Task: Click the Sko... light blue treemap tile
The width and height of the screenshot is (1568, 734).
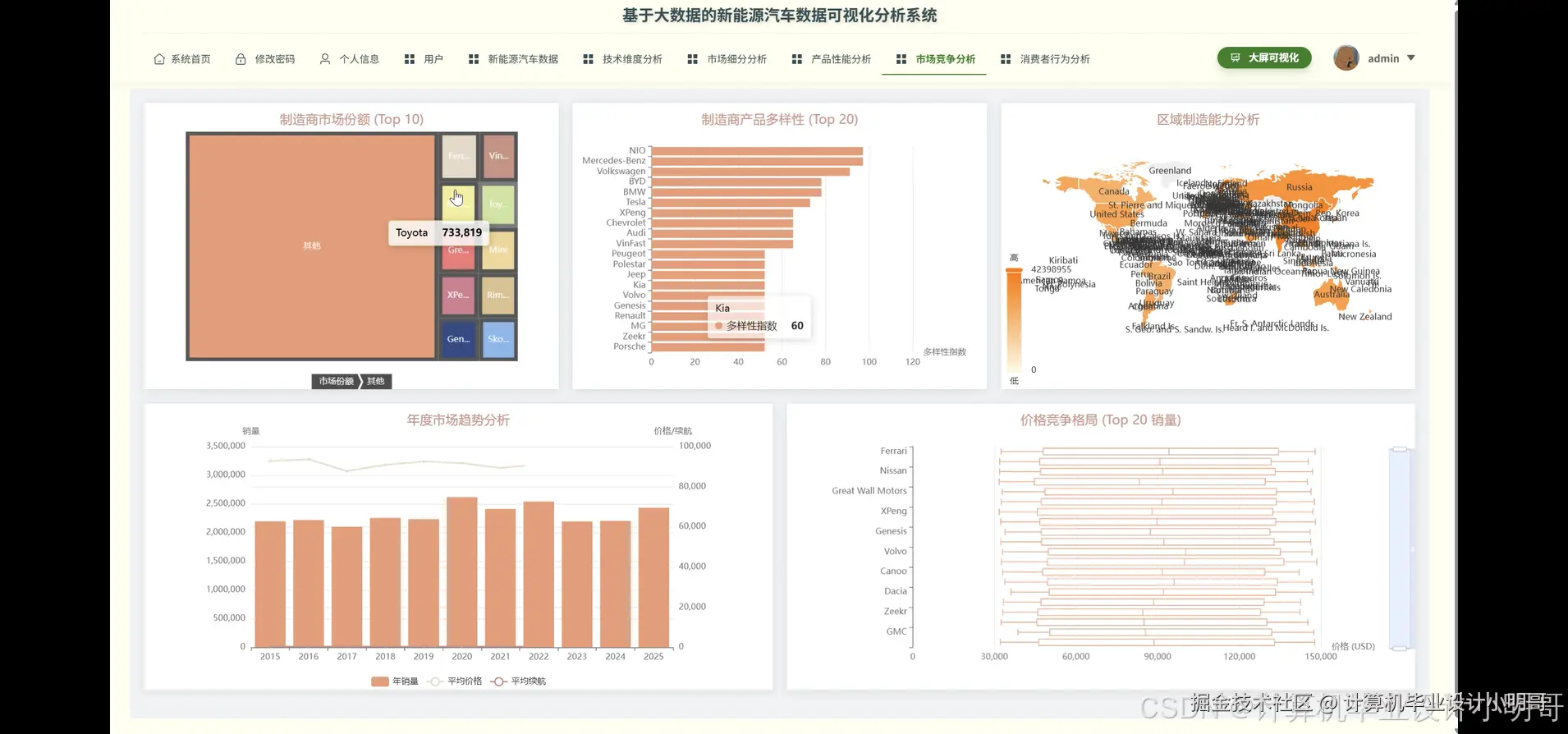Action: coord(498,339)
